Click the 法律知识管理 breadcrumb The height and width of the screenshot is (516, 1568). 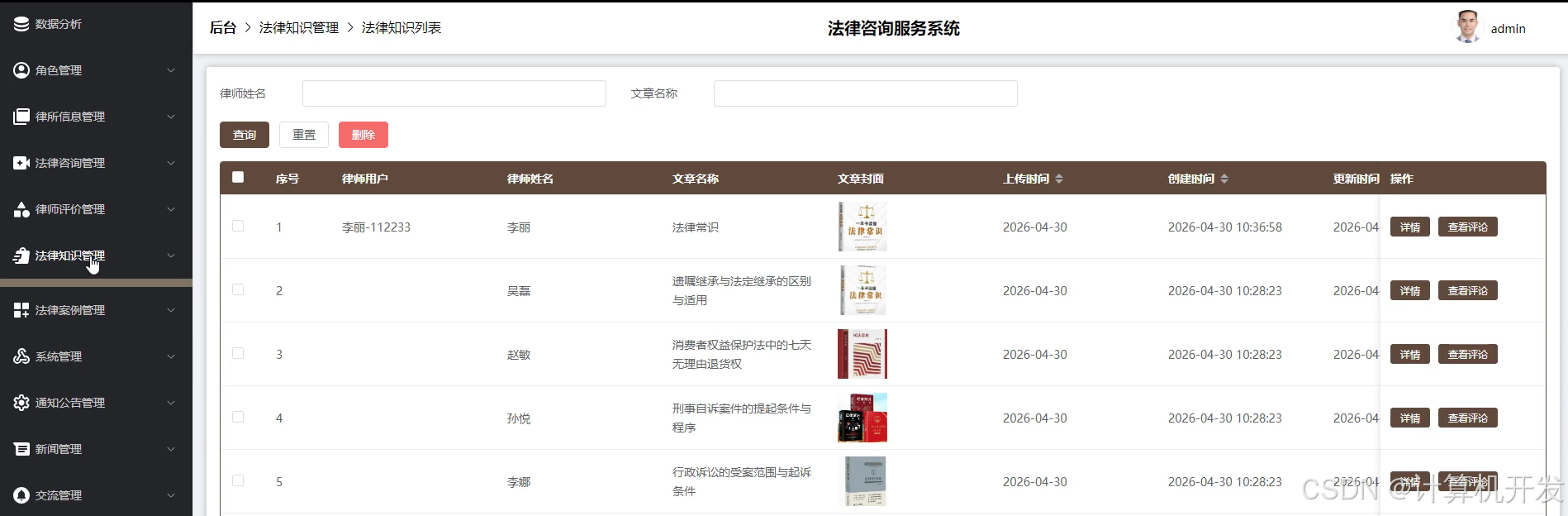[x=299, y=27]
